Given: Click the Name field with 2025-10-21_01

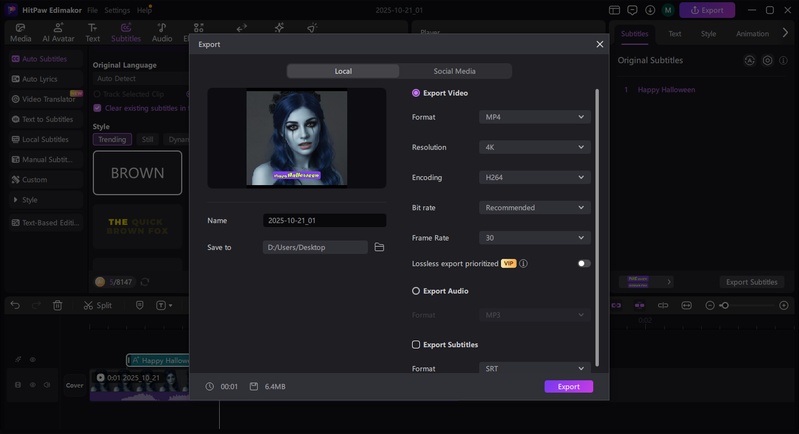Looking at the screenshot, I should click(324, 220).
